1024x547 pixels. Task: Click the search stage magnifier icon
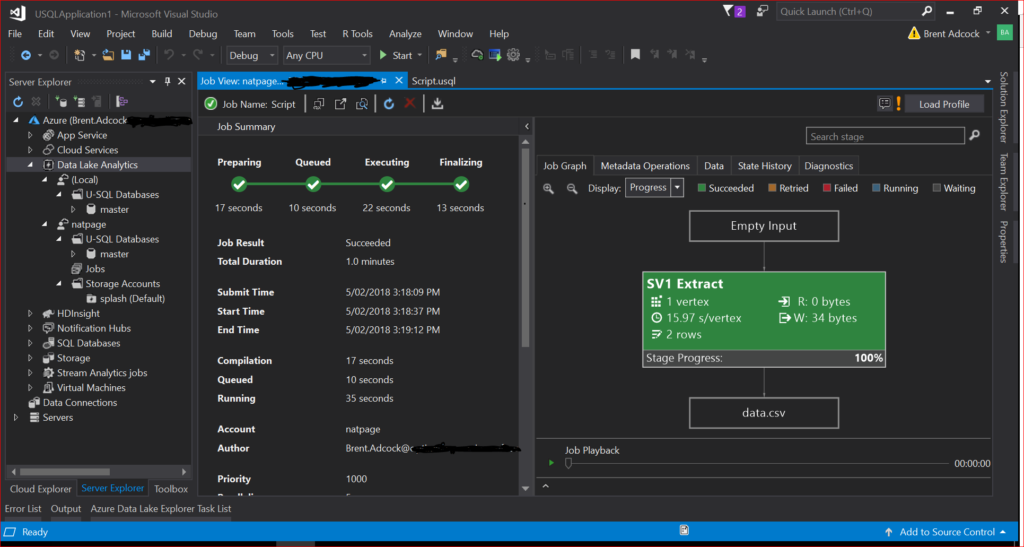click(x=974, y=136)
